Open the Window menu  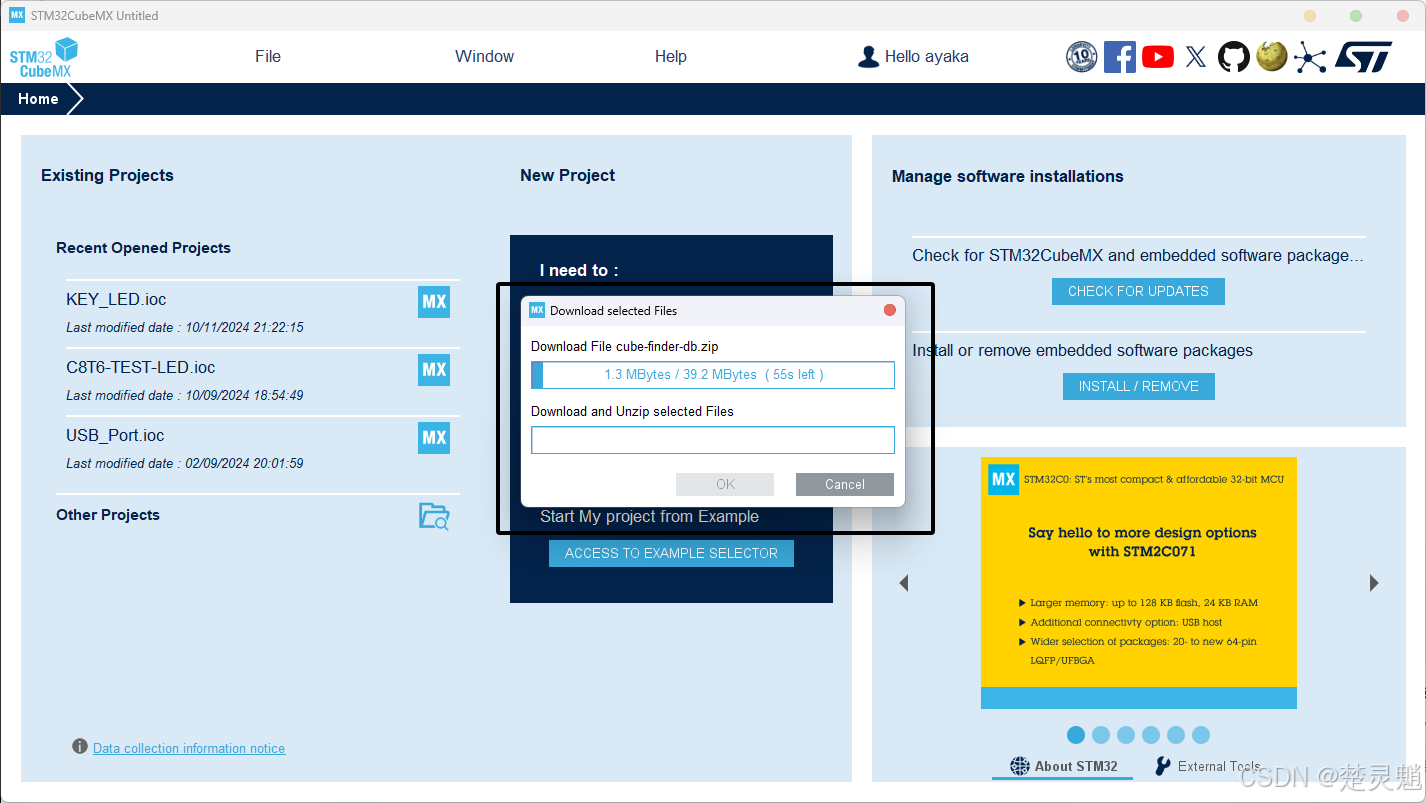click(x=484, y=57)
